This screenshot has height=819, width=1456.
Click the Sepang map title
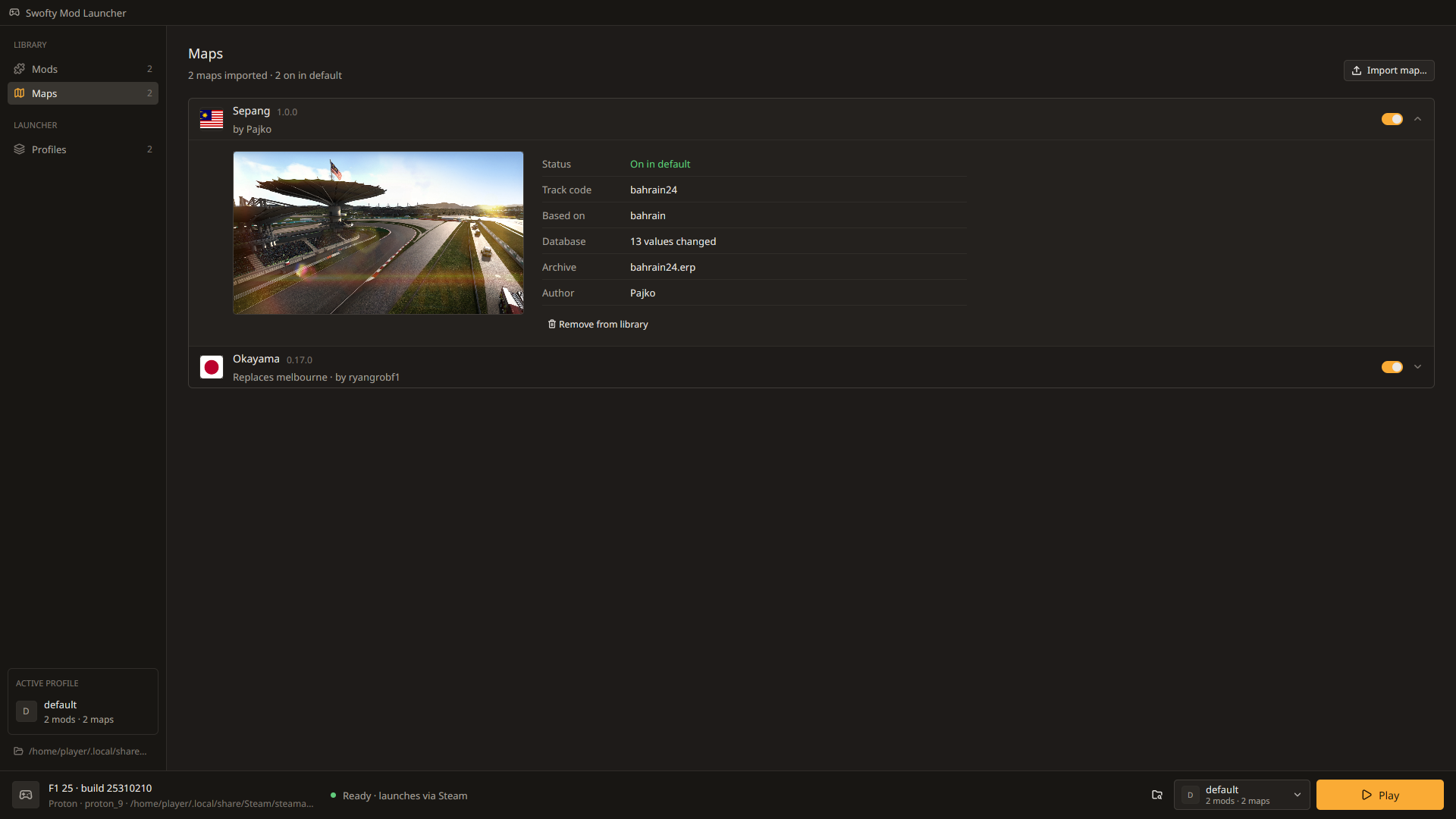[251, 111]
